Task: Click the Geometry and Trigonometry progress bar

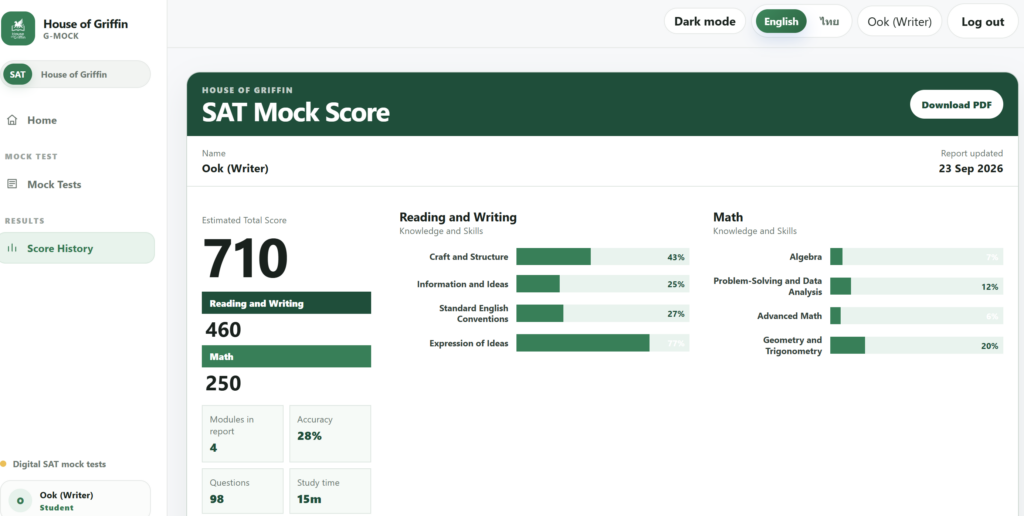Action: click(x=916, y=346)
